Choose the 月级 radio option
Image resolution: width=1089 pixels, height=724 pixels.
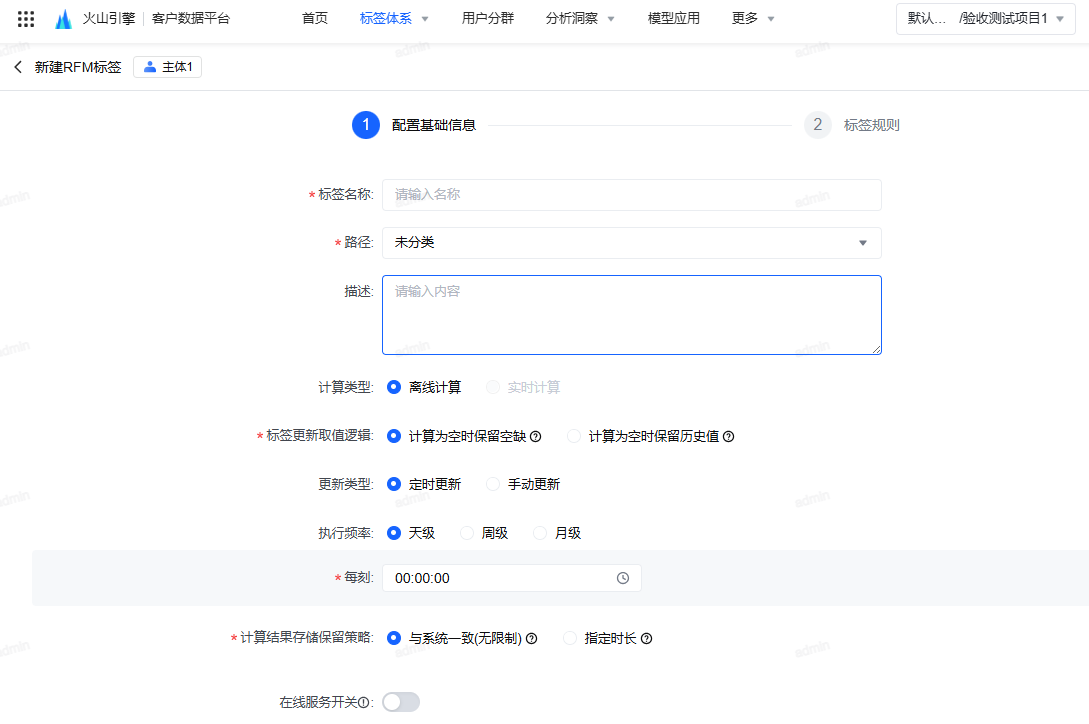pos(540,533)
